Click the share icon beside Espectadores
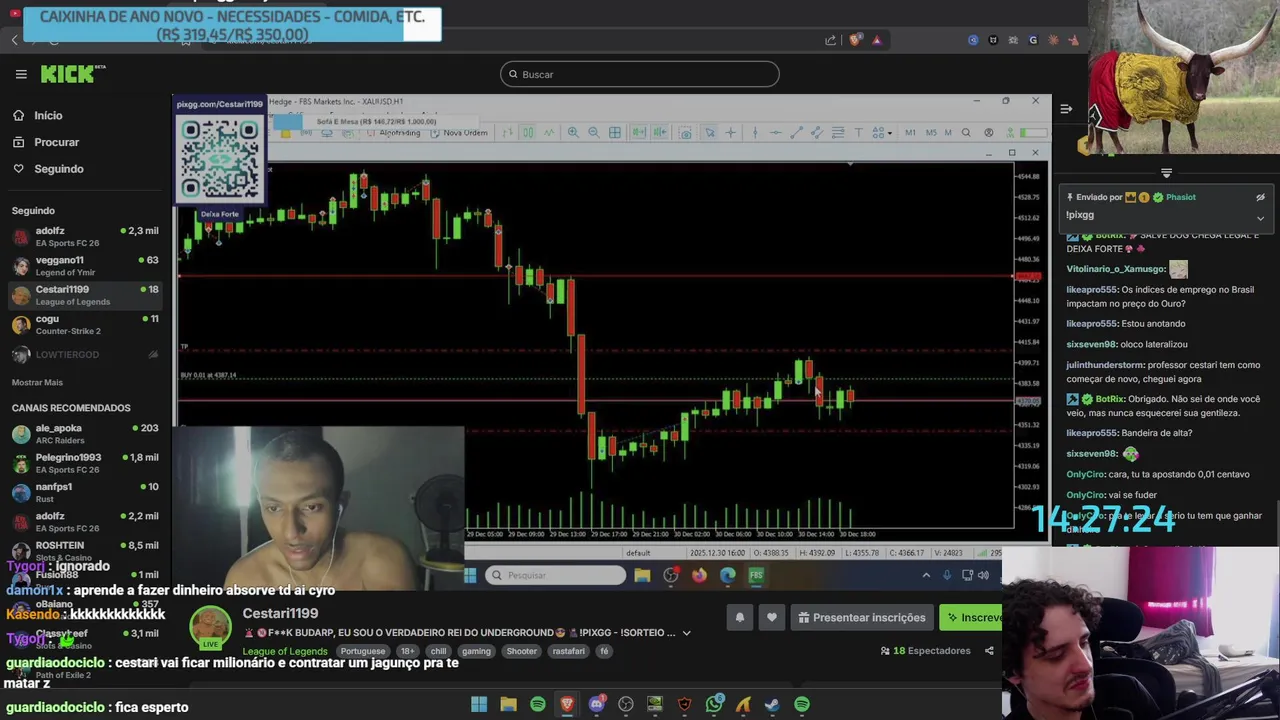This screenshot has height=720, width=1280. [x=989, y=651]
